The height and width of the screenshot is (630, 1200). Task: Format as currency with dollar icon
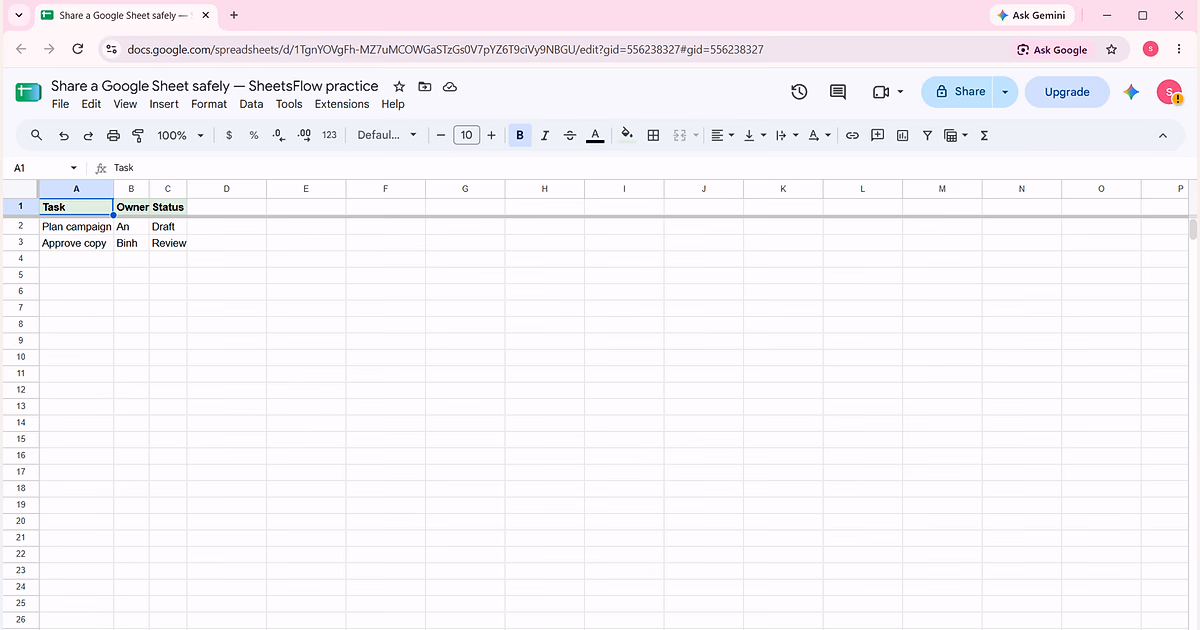(229, 135)
